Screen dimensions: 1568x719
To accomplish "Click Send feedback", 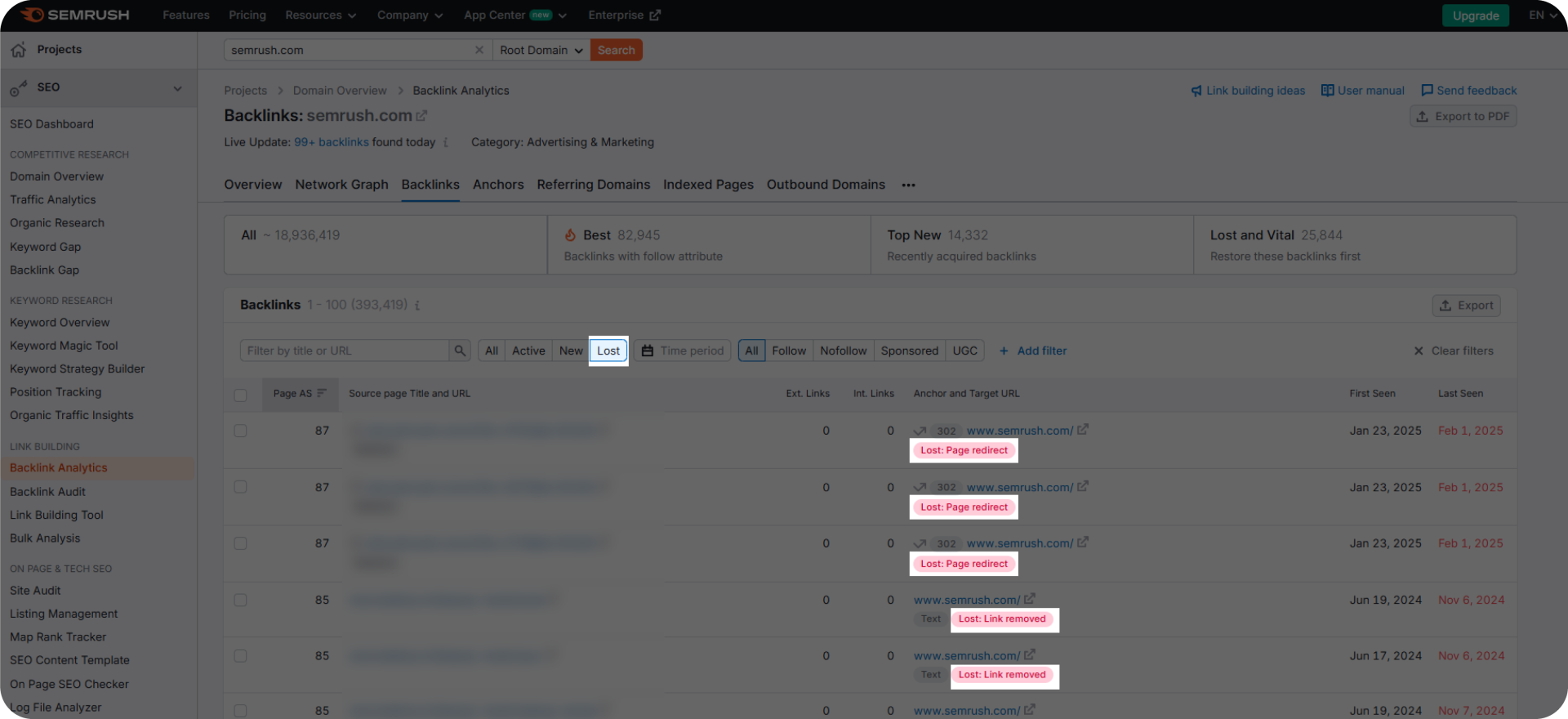I will click(x=1469, y=91).
